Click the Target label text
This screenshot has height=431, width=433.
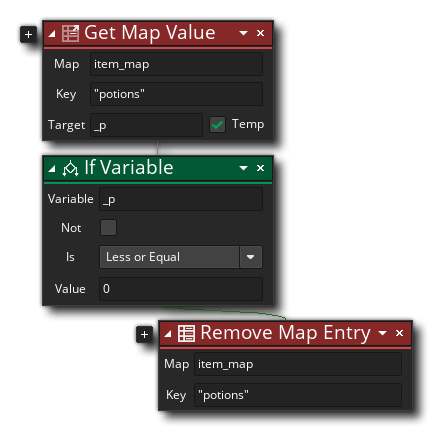[x=67, y=125]
